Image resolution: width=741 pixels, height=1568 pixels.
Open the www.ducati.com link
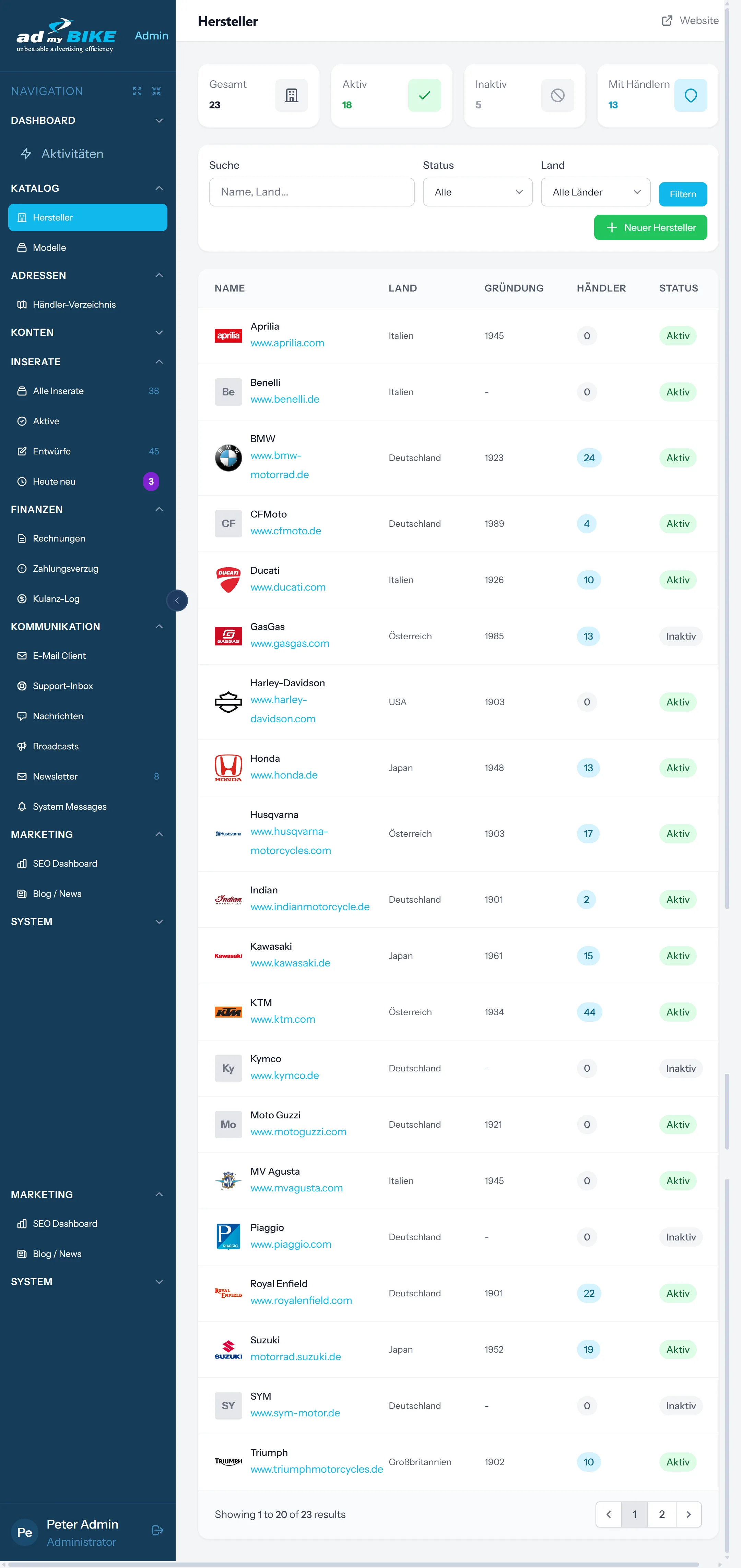click(x=287, y=587)
